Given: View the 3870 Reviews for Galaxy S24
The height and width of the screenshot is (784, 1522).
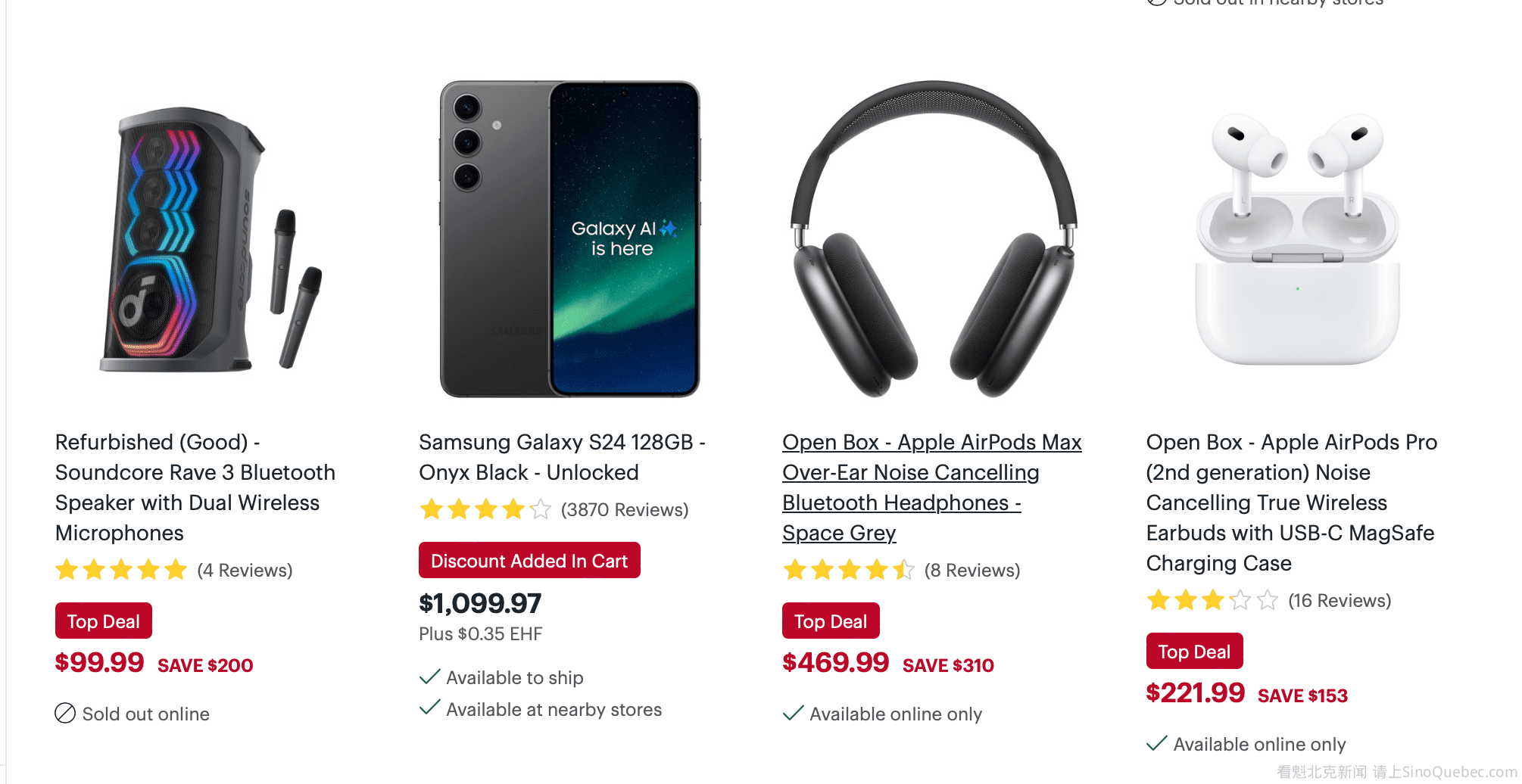Looking at the screenshot, I should (625, 509).
